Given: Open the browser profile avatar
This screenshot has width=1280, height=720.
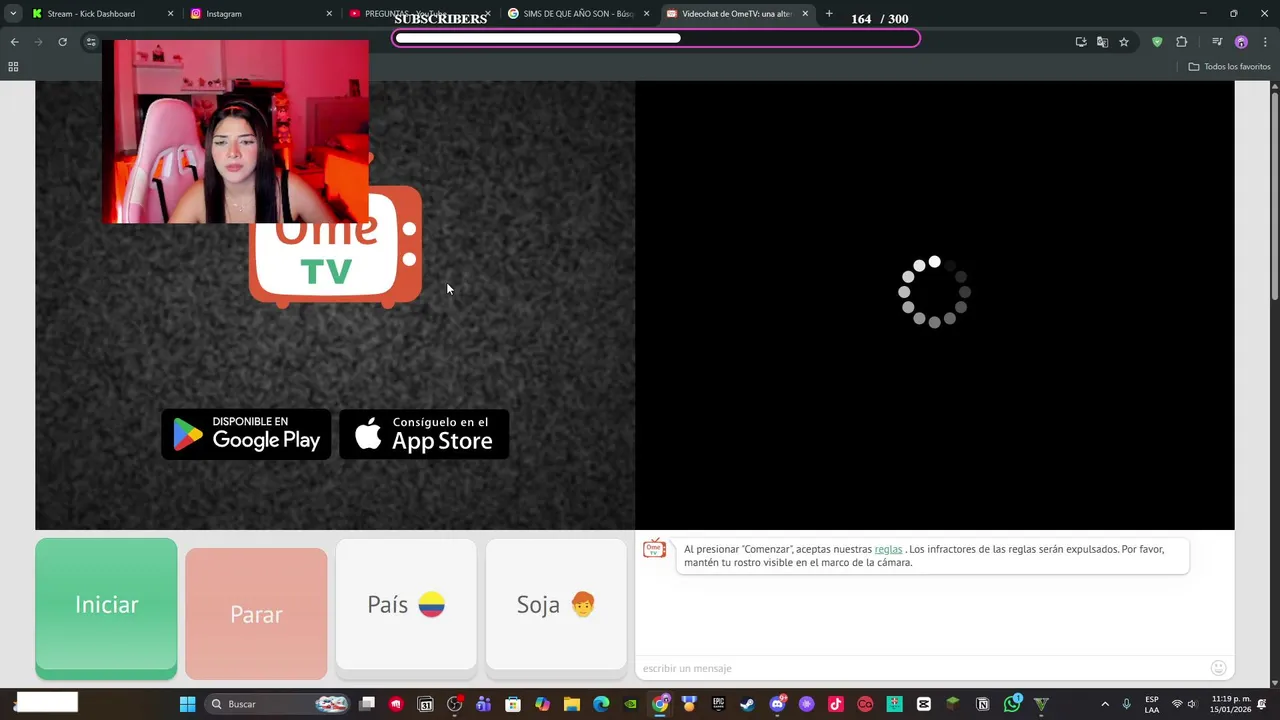Looking at the screenshot, I should point(1241,42).
